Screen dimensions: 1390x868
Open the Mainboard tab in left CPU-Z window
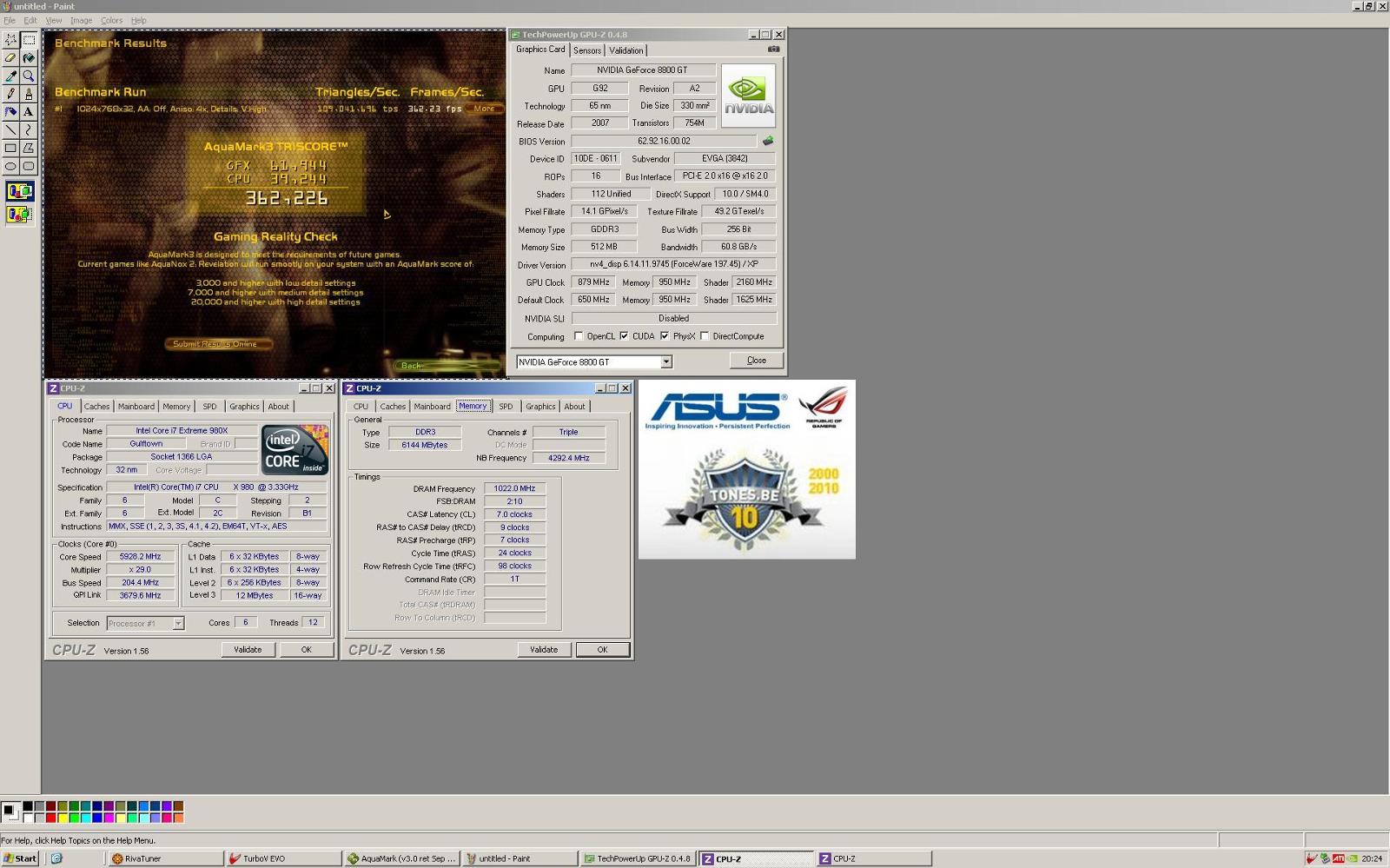point(136,407)
